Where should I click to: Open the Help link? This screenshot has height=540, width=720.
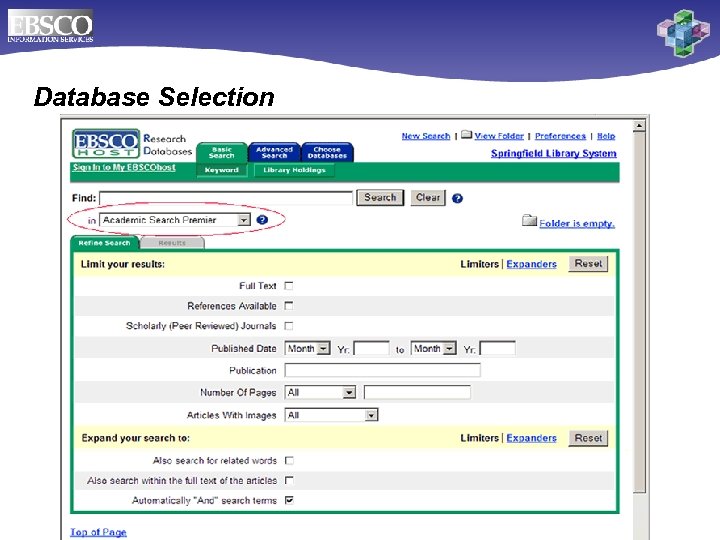(x=606, y=136)
